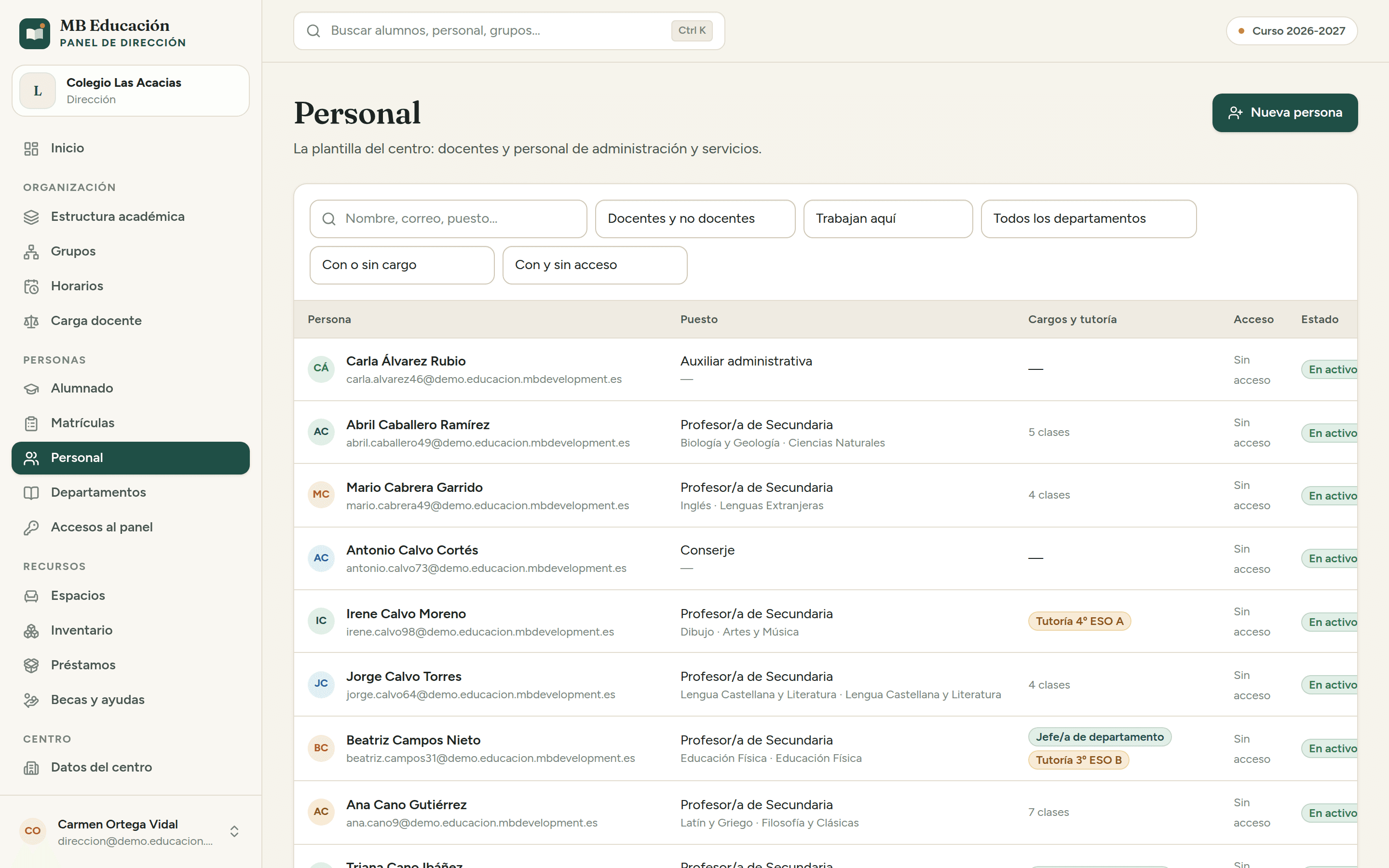
Task: Open Carla Álvarez Rubio's record
Action: (x=825, y=369)
